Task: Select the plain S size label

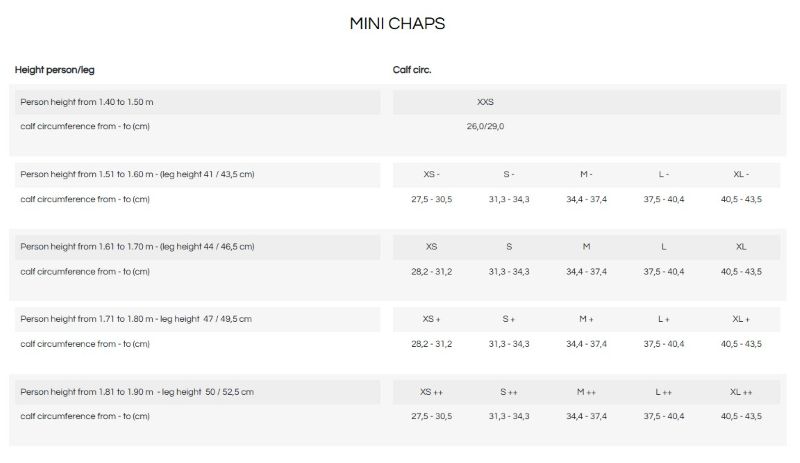Action: point(509,246)
